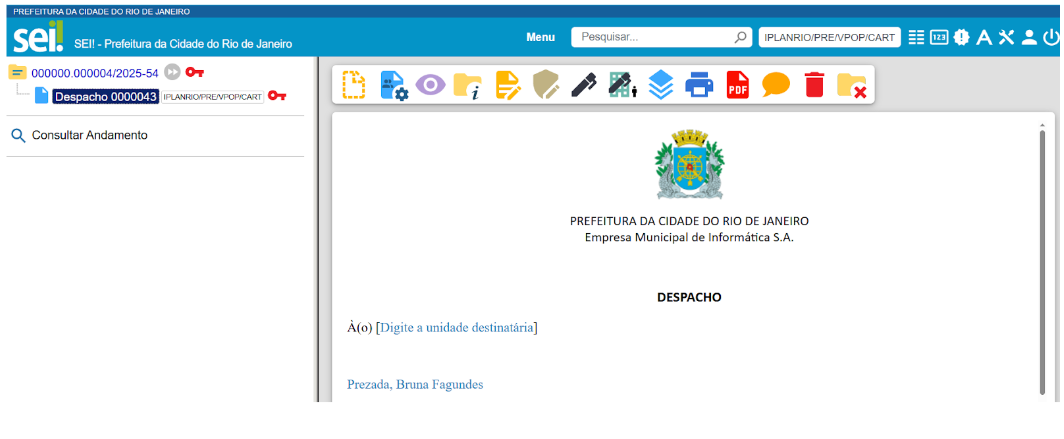The image size is (1064, 439).
Task: Open the orange comment bubble icon
Action: 775,85
